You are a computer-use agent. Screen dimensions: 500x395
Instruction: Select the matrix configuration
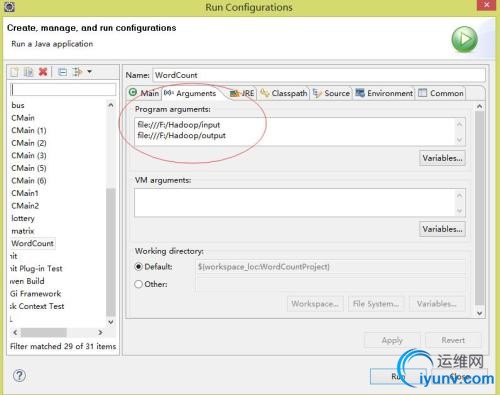click(x=23, y=231)
